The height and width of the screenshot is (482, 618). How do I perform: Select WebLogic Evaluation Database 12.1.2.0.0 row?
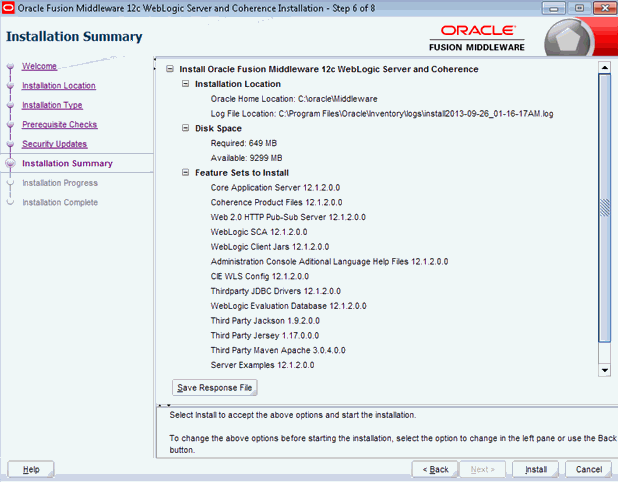289,306
